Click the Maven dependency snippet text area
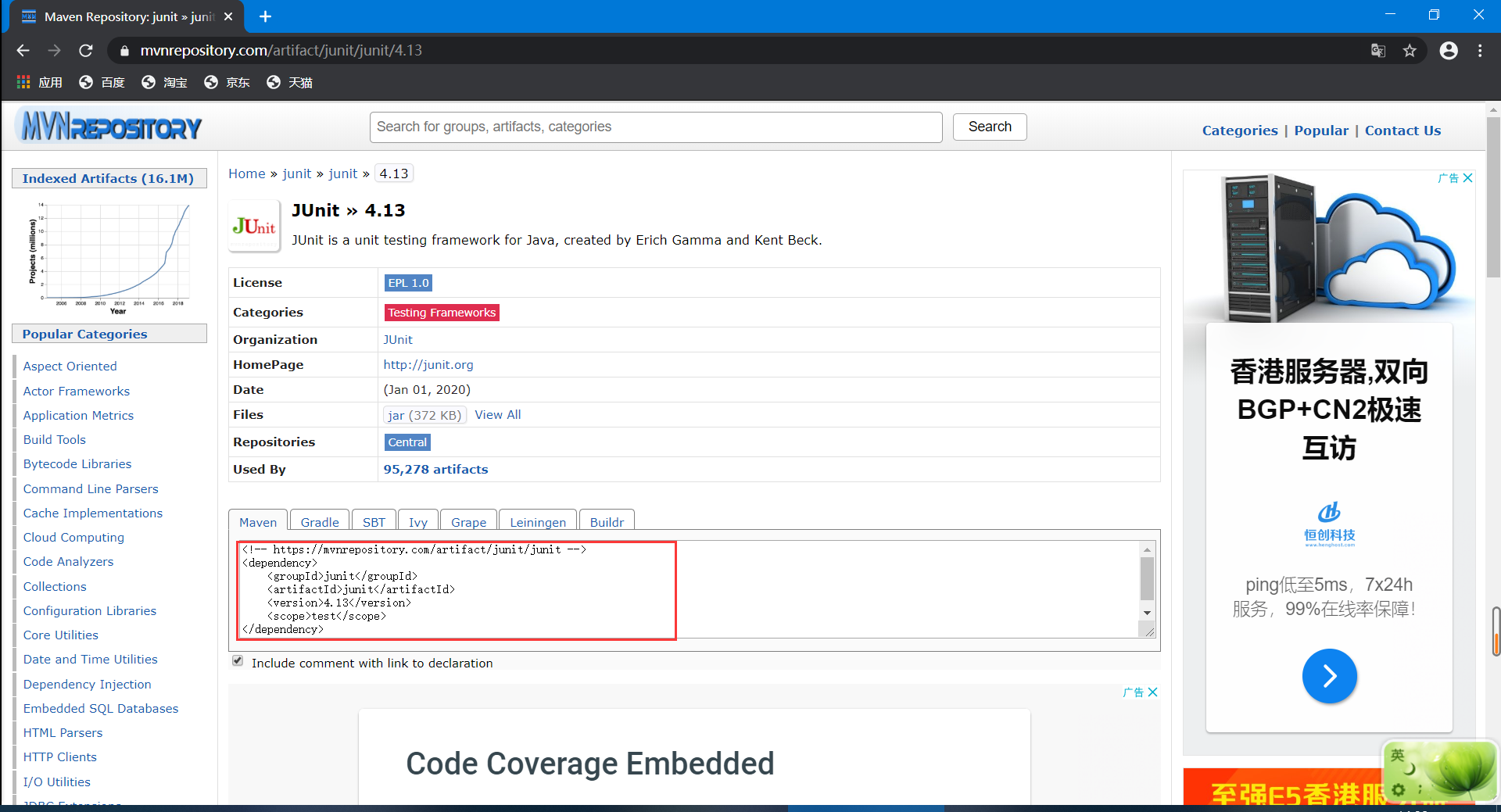The width and height of the screenshot is (1501, 812). (688, 589)
